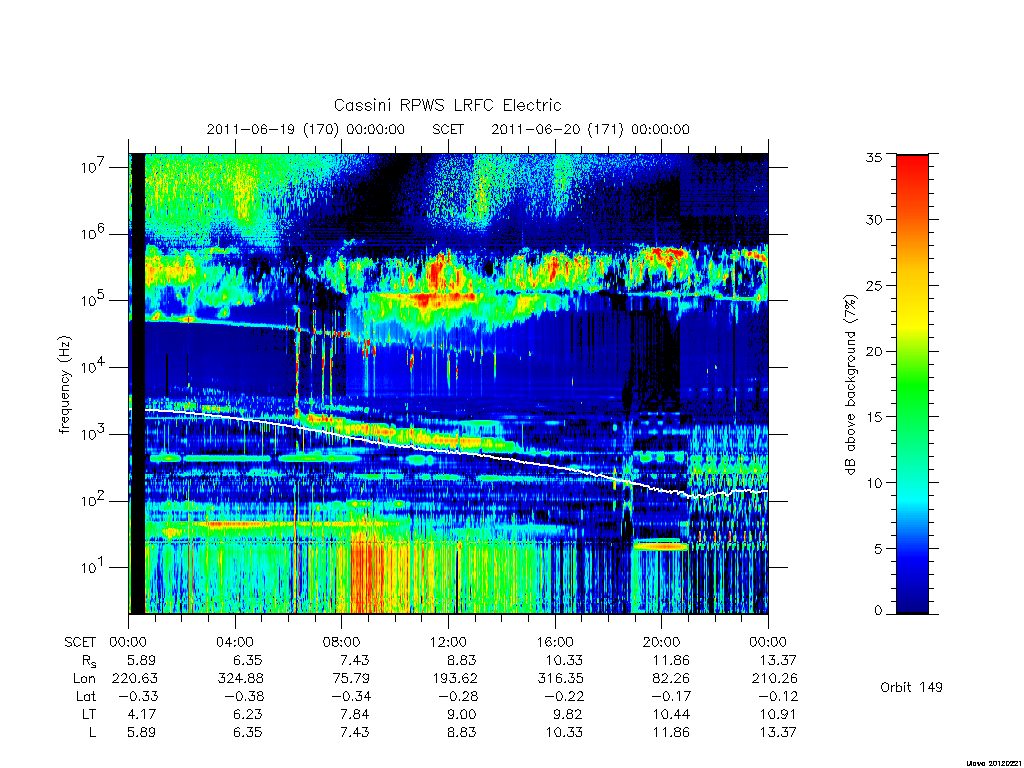Image resolution: width=1024 pixels, height=768 pixels.
Task: Click the 10^1 frequency tick label
Action: (x=94, y=568)
